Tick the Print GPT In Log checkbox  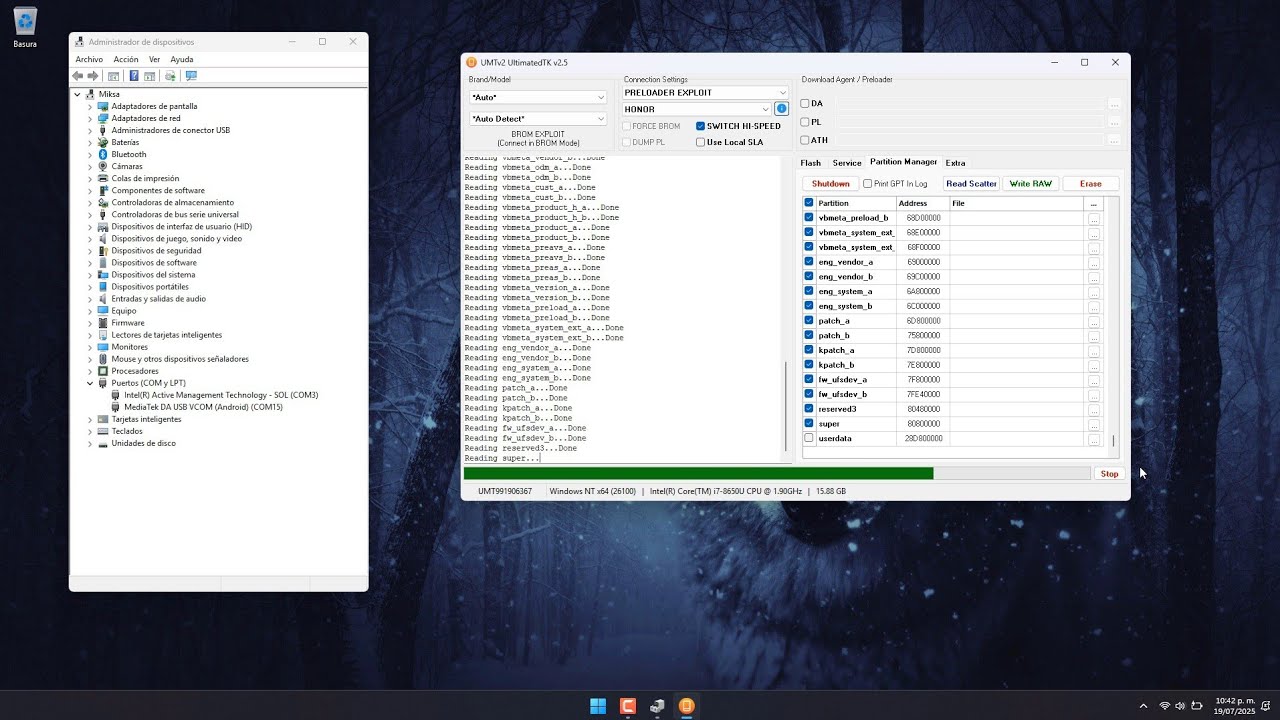point(868,184)
